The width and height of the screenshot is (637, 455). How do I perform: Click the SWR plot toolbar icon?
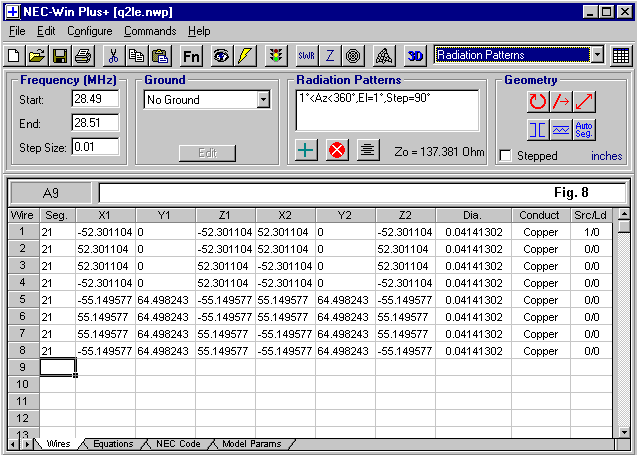(307, 55)
